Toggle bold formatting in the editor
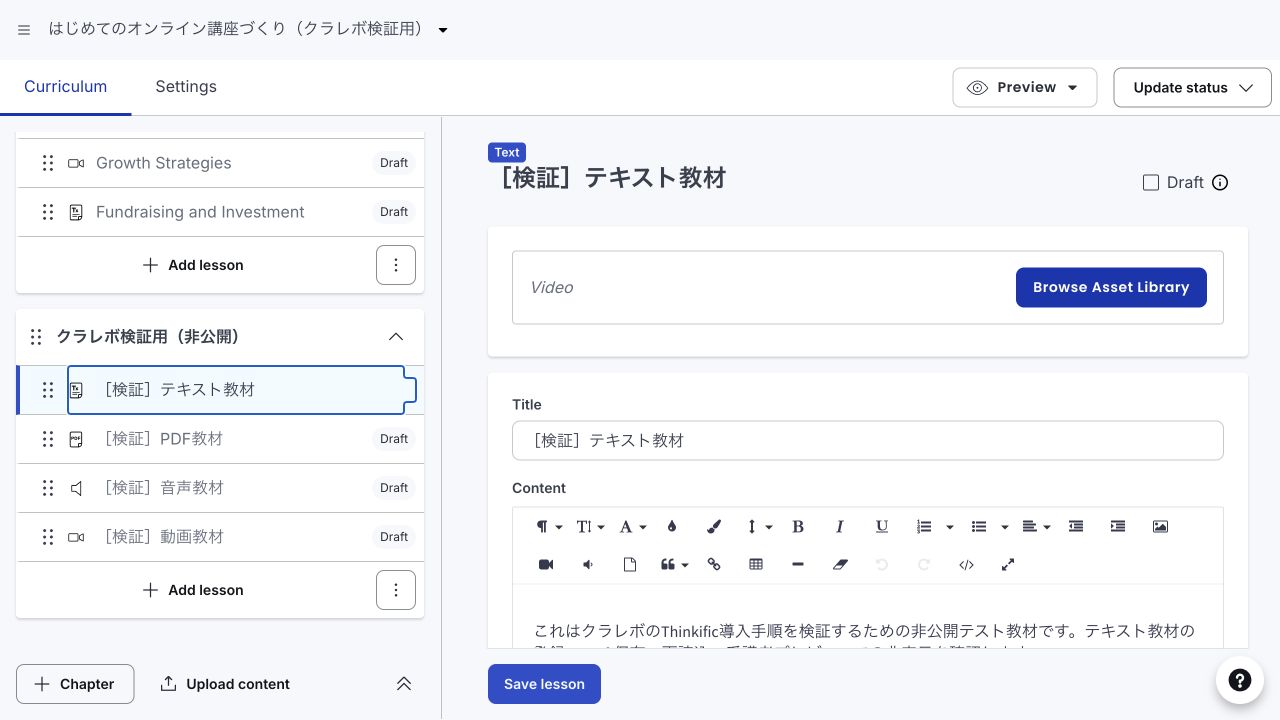The height and width of the screenshot is (720, 1280). pos(798,527)
